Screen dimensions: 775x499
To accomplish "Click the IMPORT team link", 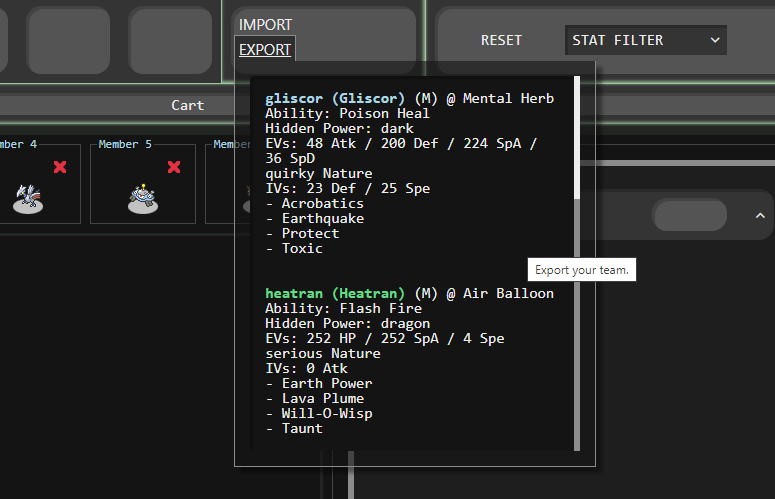I will (265, 24).
